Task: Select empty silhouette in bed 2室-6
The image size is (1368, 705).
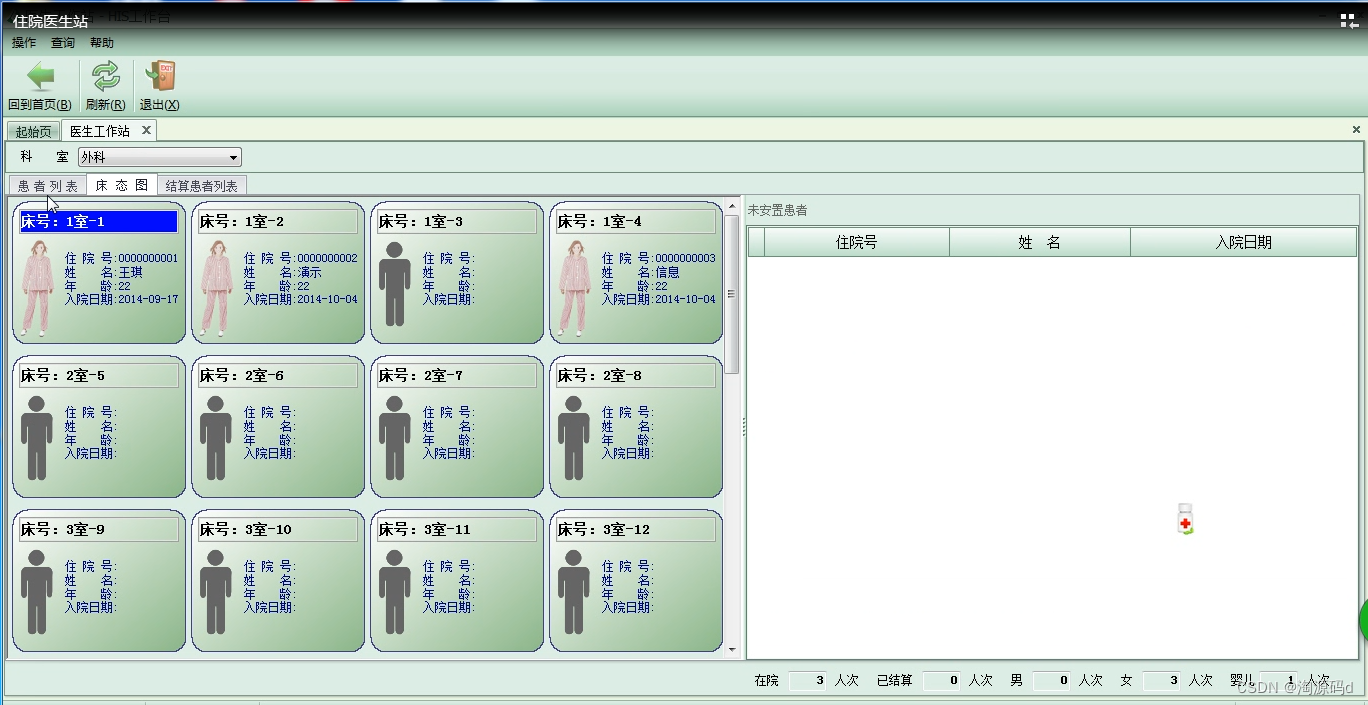Action: 216,438
